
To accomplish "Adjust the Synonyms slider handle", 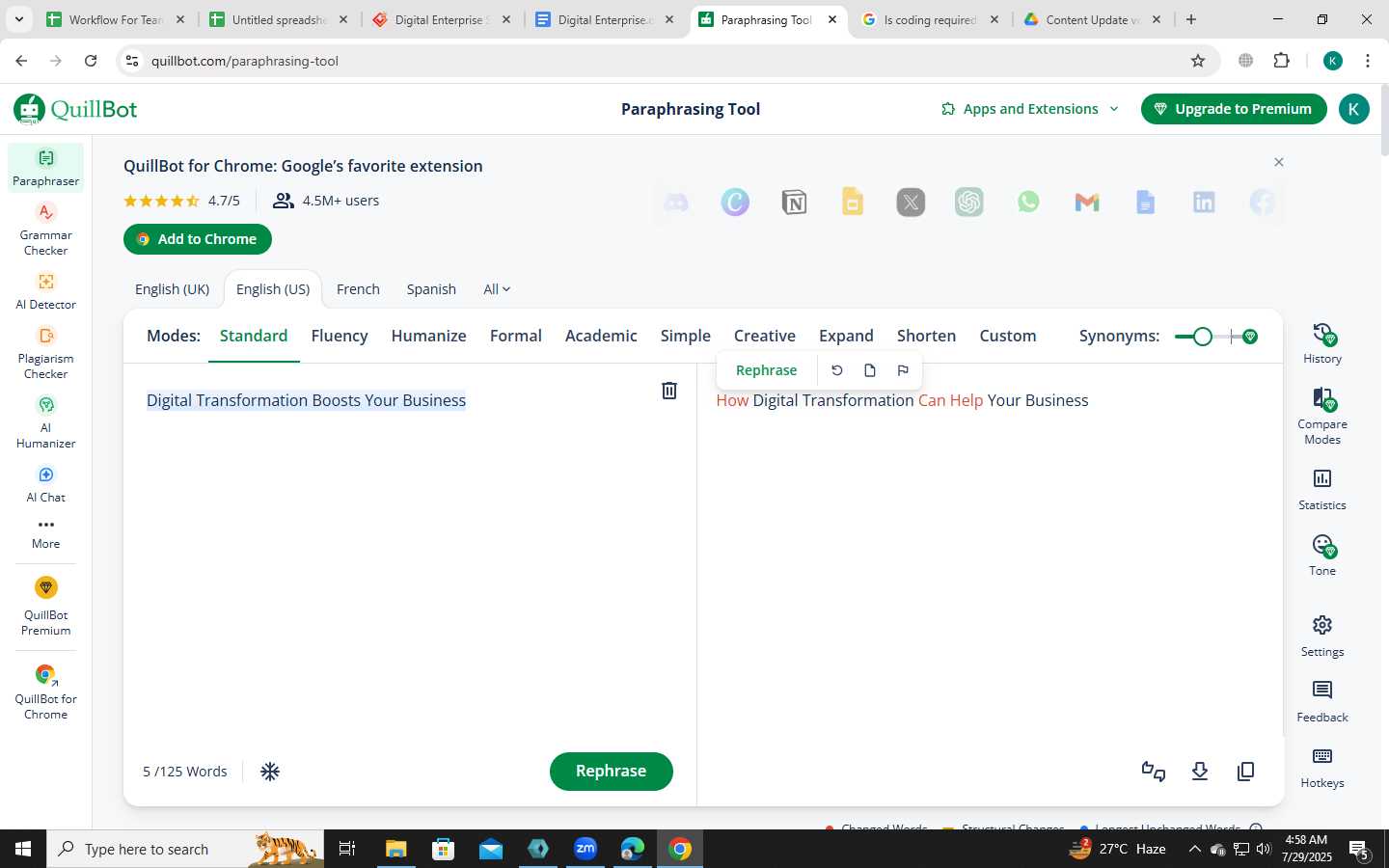I will (1202, 337).
